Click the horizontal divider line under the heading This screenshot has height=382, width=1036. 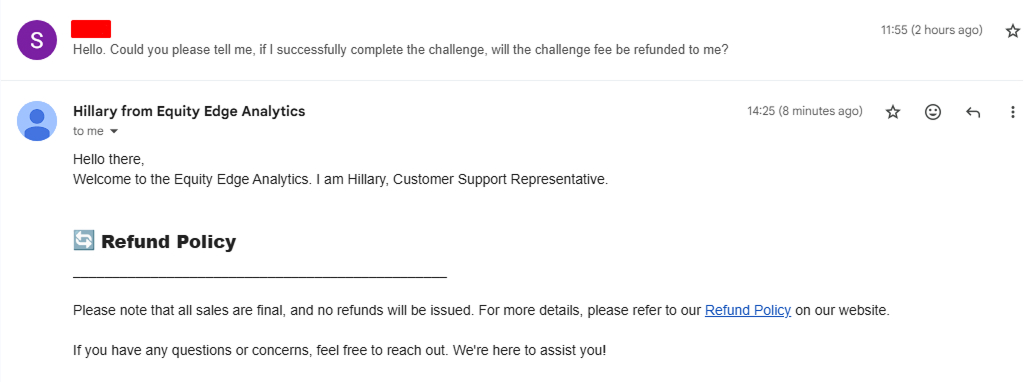[260, 277]
